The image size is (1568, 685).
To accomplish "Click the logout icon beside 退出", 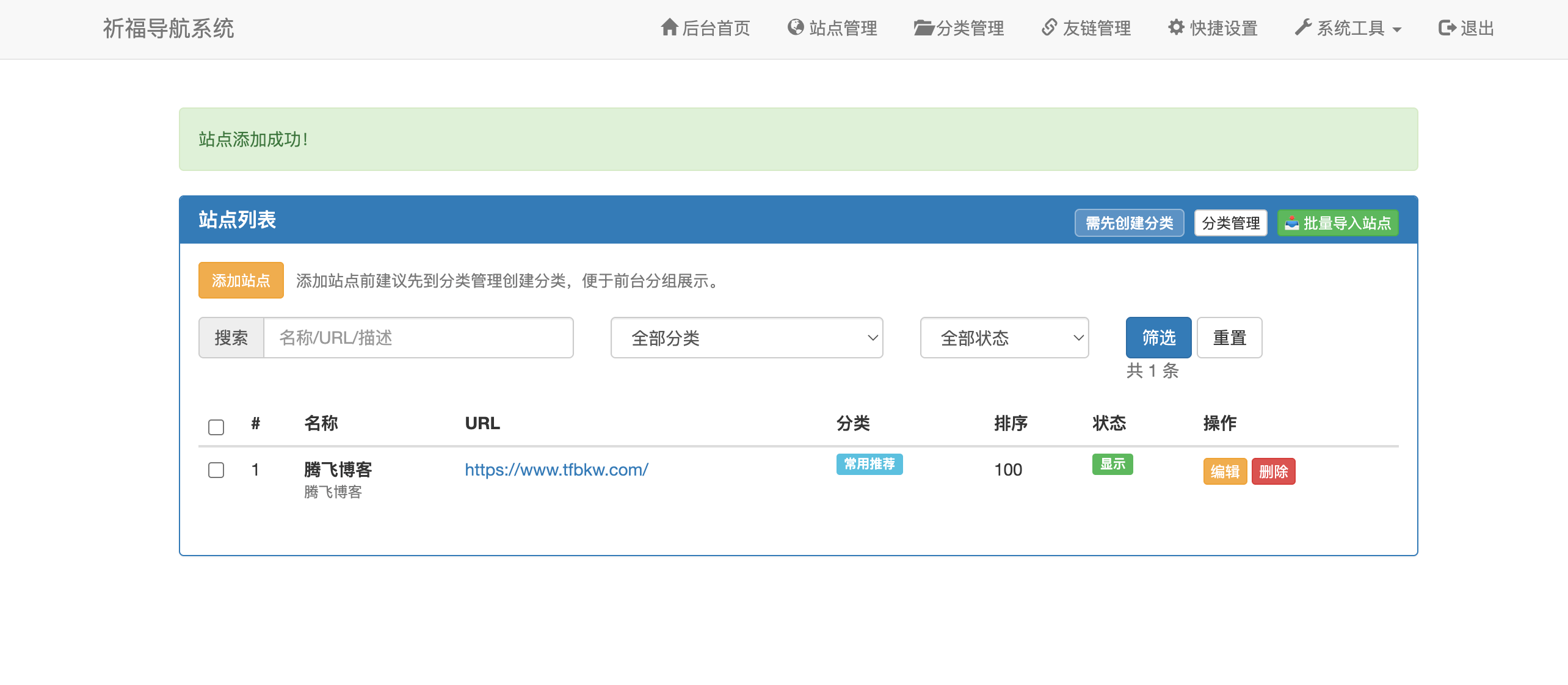I will (1447, 27).
